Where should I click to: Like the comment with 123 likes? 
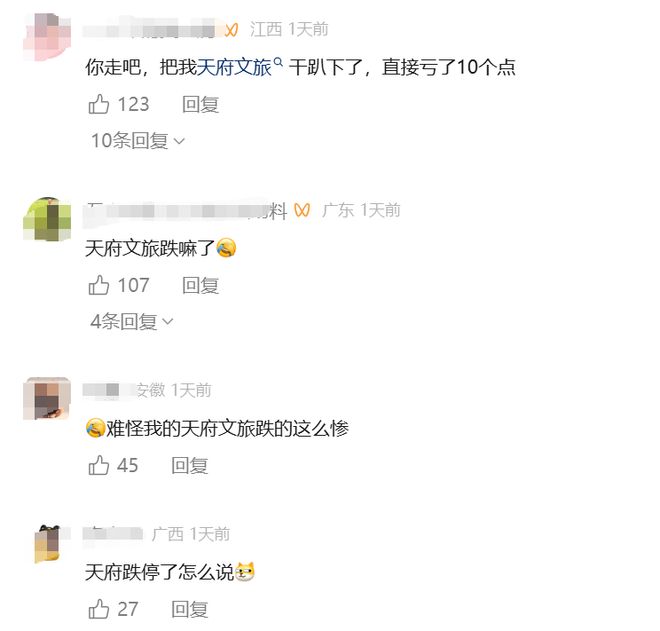[x=98, y=104]
